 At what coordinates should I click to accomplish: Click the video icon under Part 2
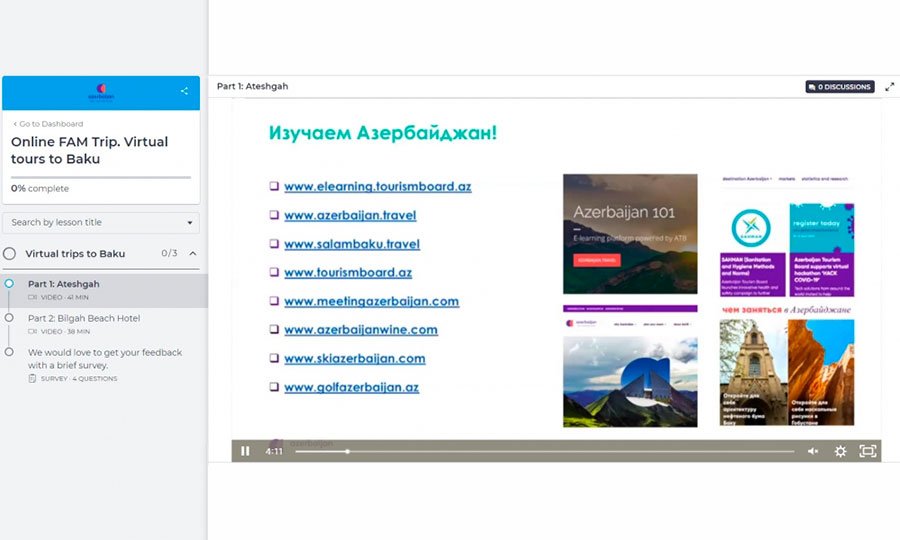coord(32,332)
